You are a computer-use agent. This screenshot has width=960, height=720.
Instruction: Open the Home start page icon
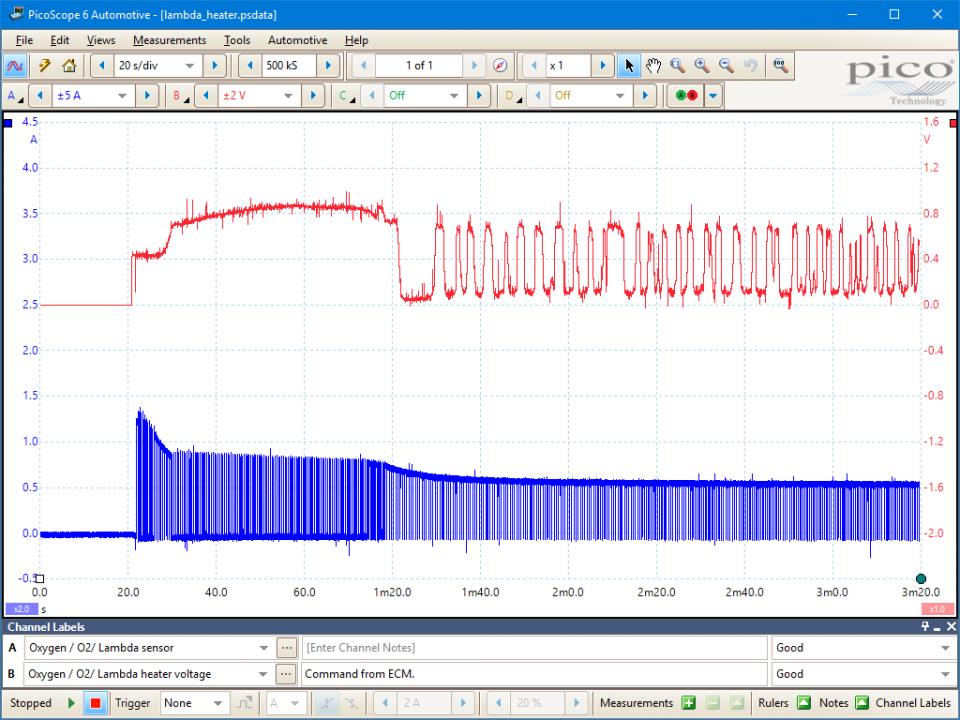(69, 66)
